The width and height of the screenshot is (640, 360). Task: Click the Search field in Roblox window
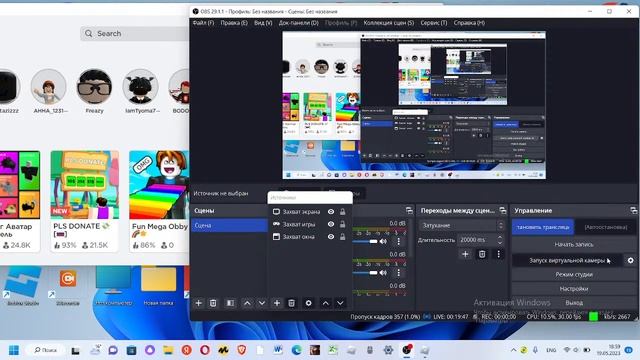[135, 33]
